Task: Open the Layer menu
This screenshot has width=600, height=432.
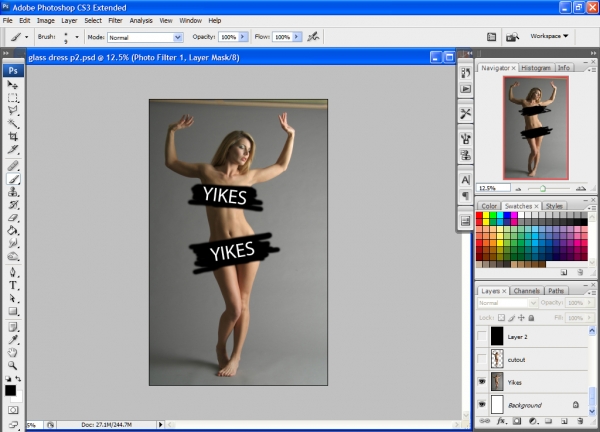Action: tap(69, 21)
